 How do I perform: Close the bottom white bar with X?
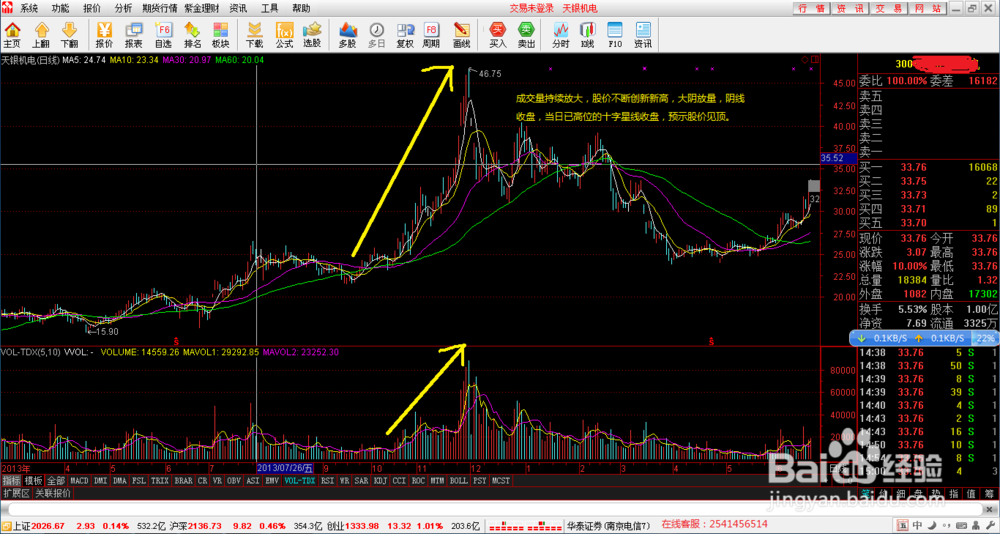(x=989, y=510)
